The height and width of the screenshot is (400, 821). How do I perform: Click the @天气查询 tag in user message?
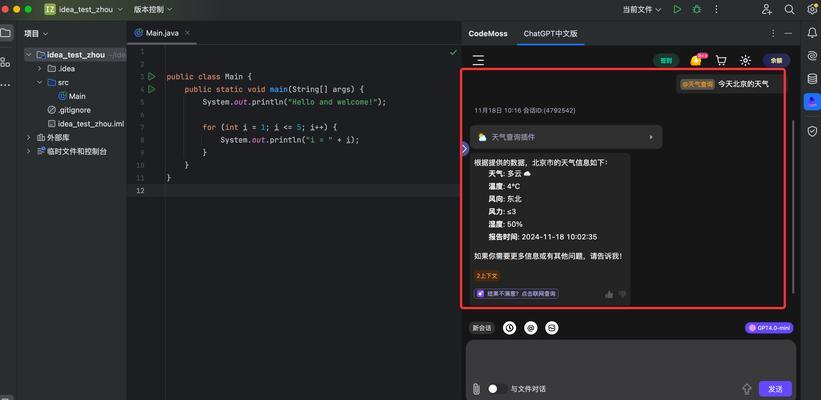point(697,84)
